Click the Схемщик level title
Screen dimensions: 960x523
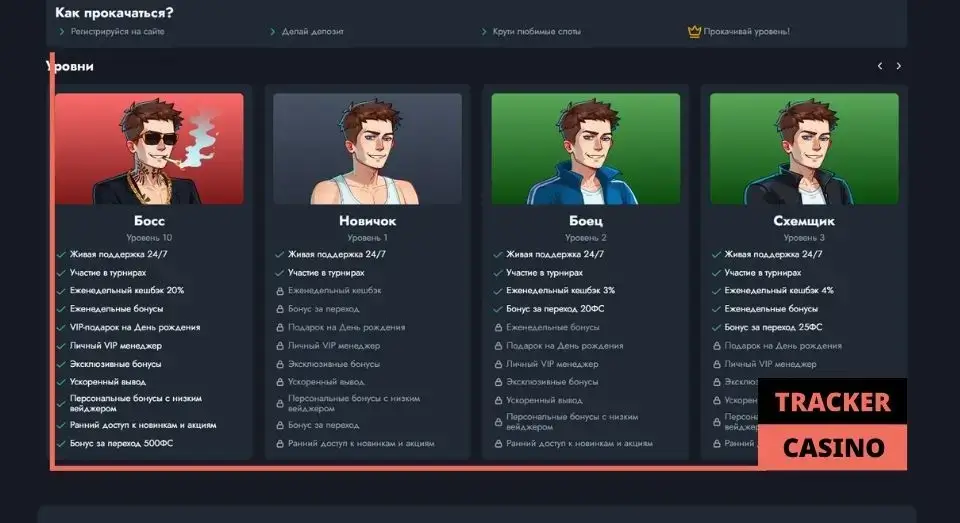tap(804, 221)
